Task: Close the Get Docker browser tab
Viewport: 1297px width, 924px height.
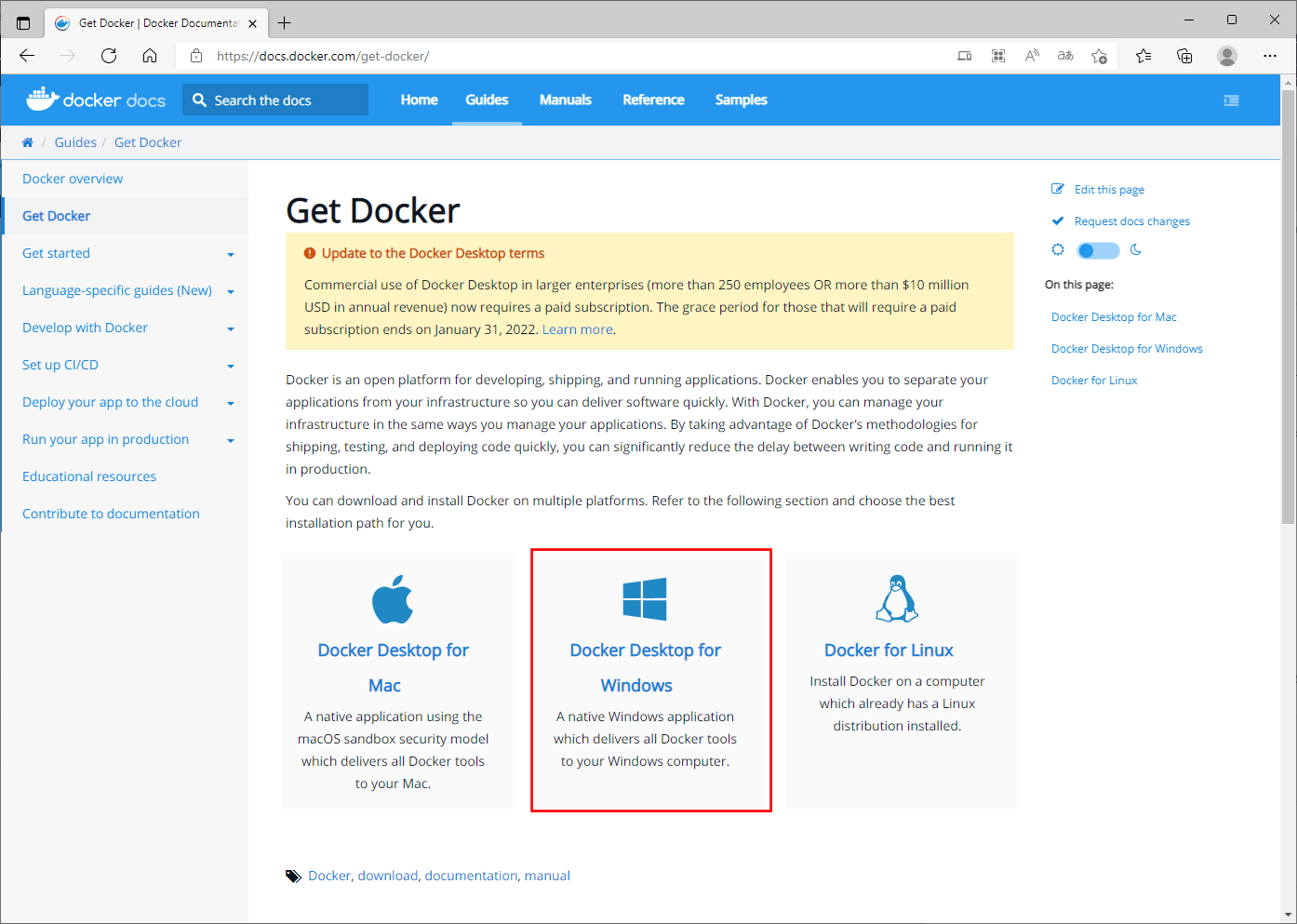Action: (253, 23)
